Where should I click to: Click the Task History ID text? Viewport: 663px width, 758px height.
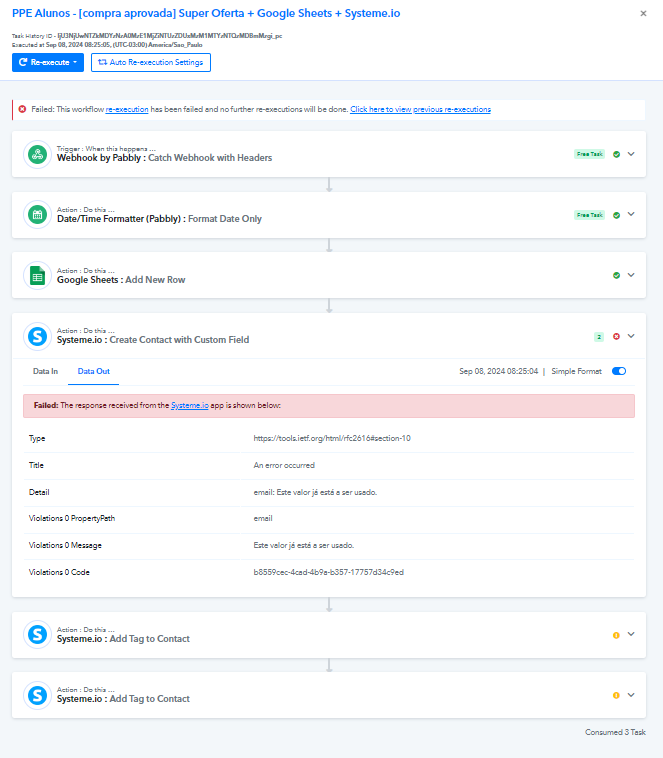[x=147, y=36]
